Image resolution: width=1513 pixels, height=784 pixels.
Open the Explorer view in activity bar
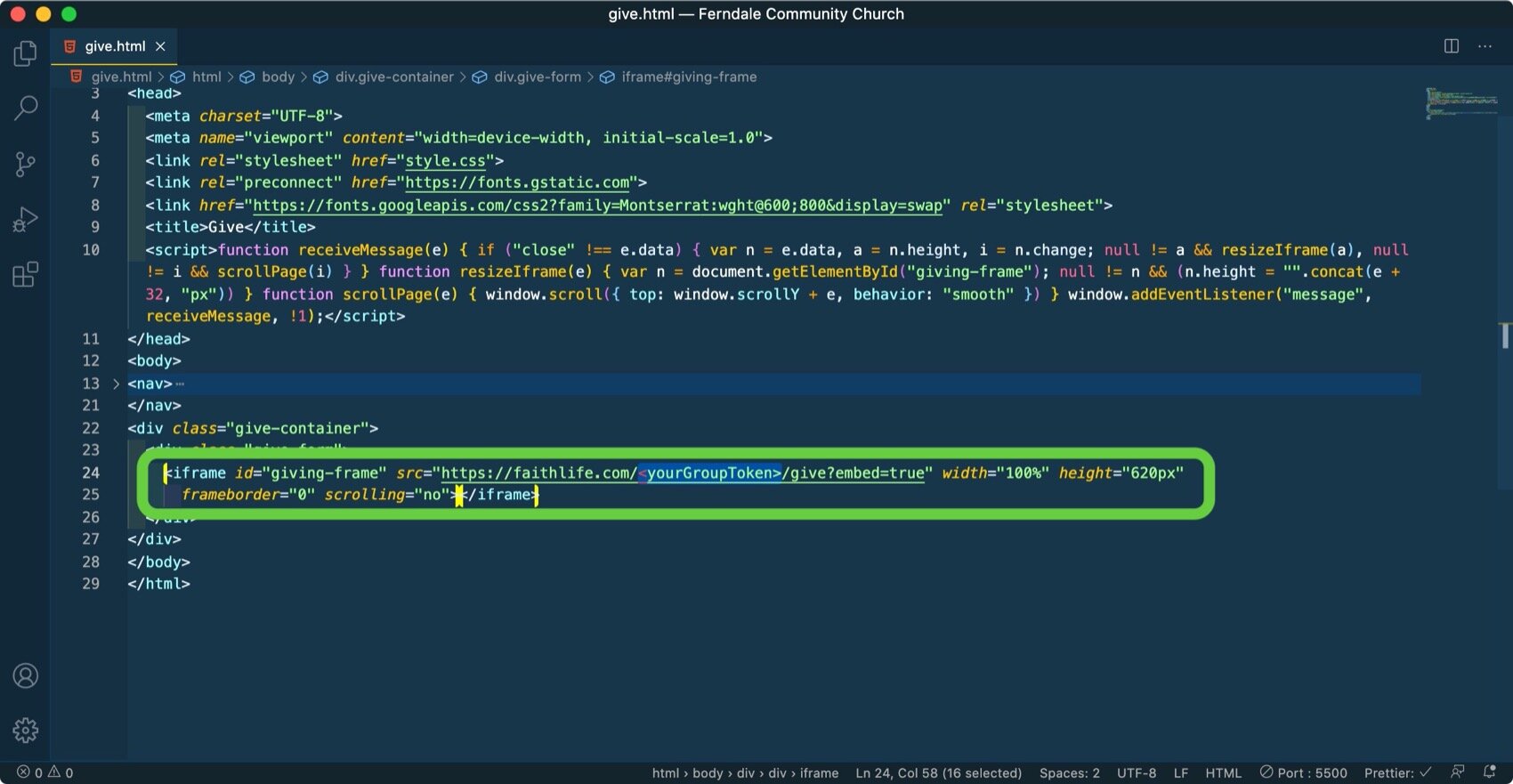25,54
